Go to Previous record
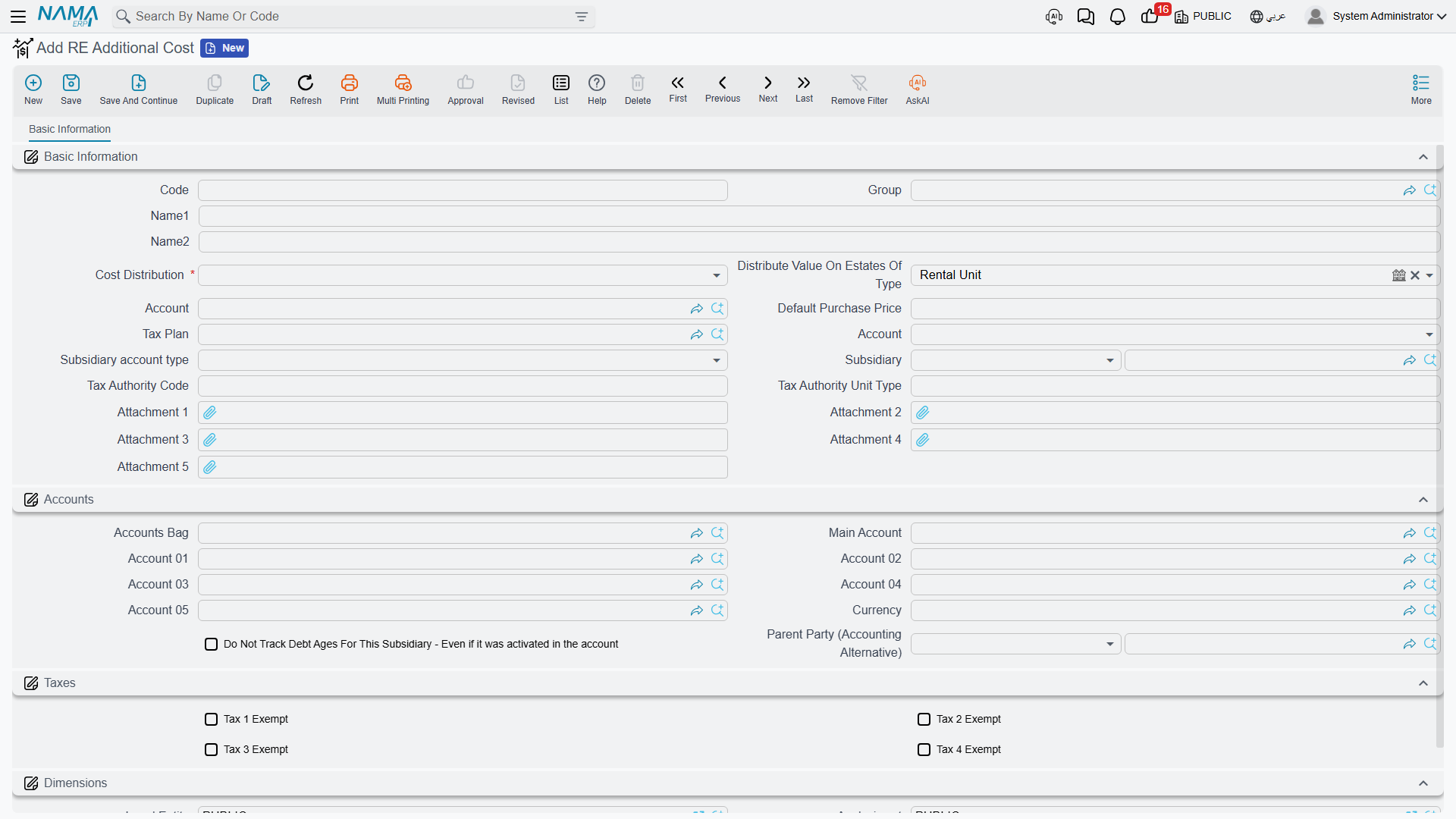Screen dimensions: 1456x819 (x=723, y=89)
